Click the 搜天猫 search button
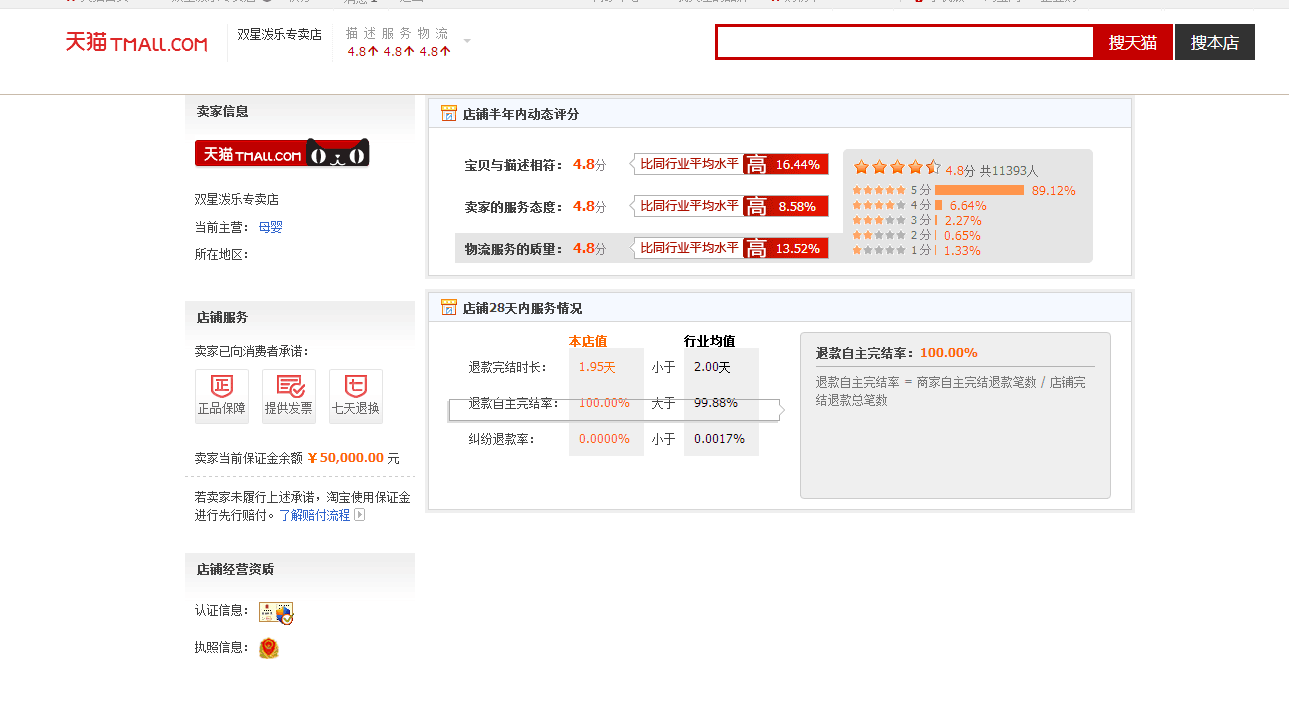 [x=1133, y=42]
